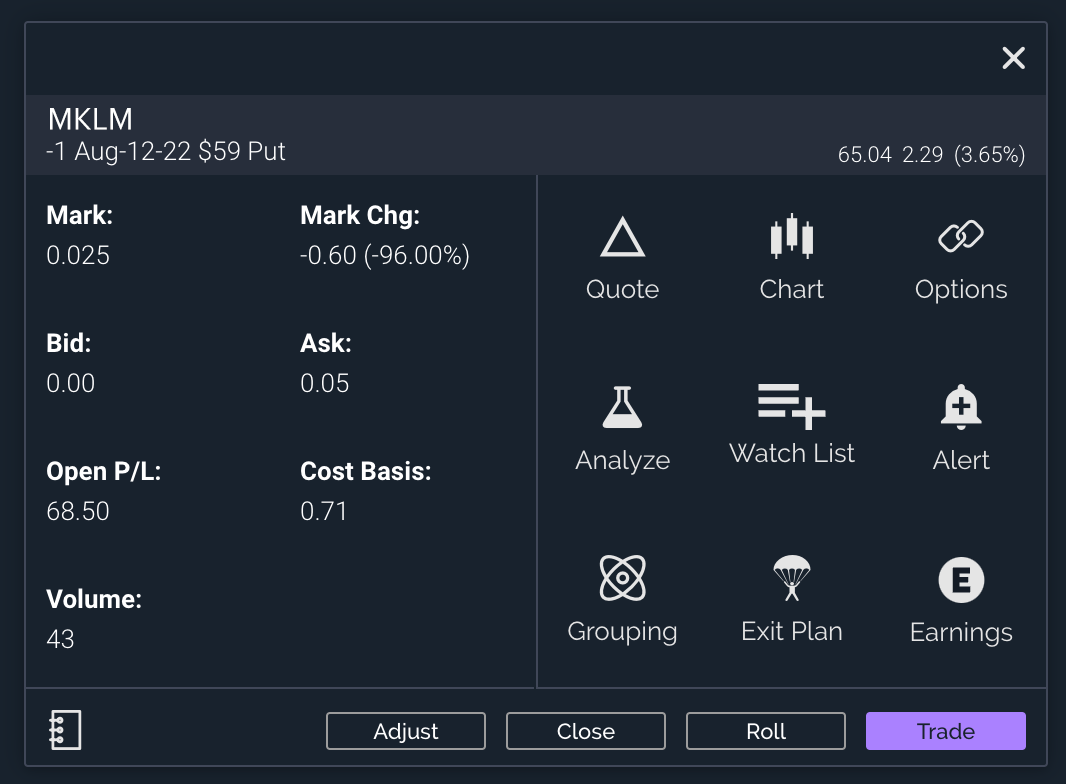Add MKLM to a Watch List

791,420
